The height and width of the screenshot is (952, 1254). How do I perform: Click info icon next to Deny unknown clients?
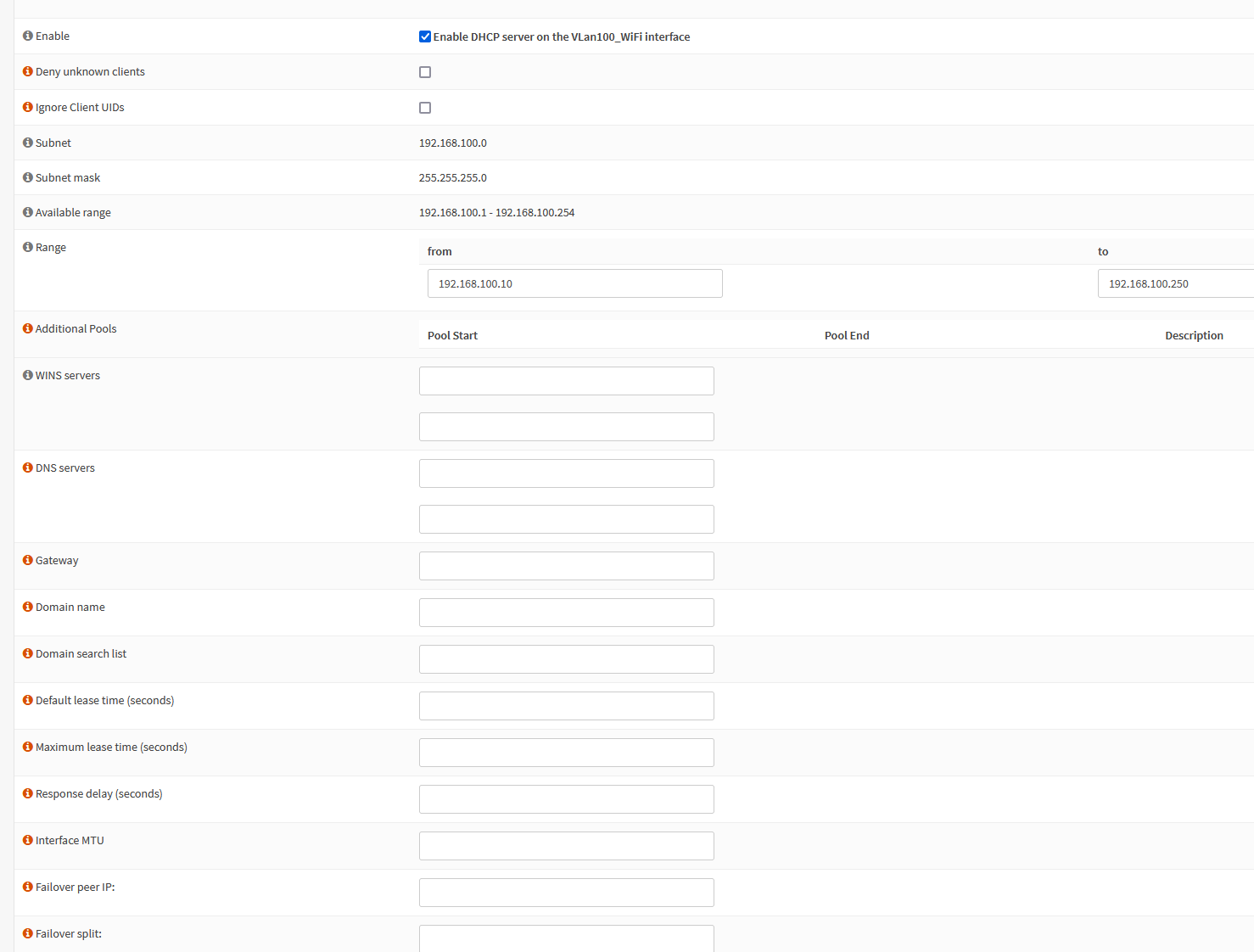click(x=28, y=71)
